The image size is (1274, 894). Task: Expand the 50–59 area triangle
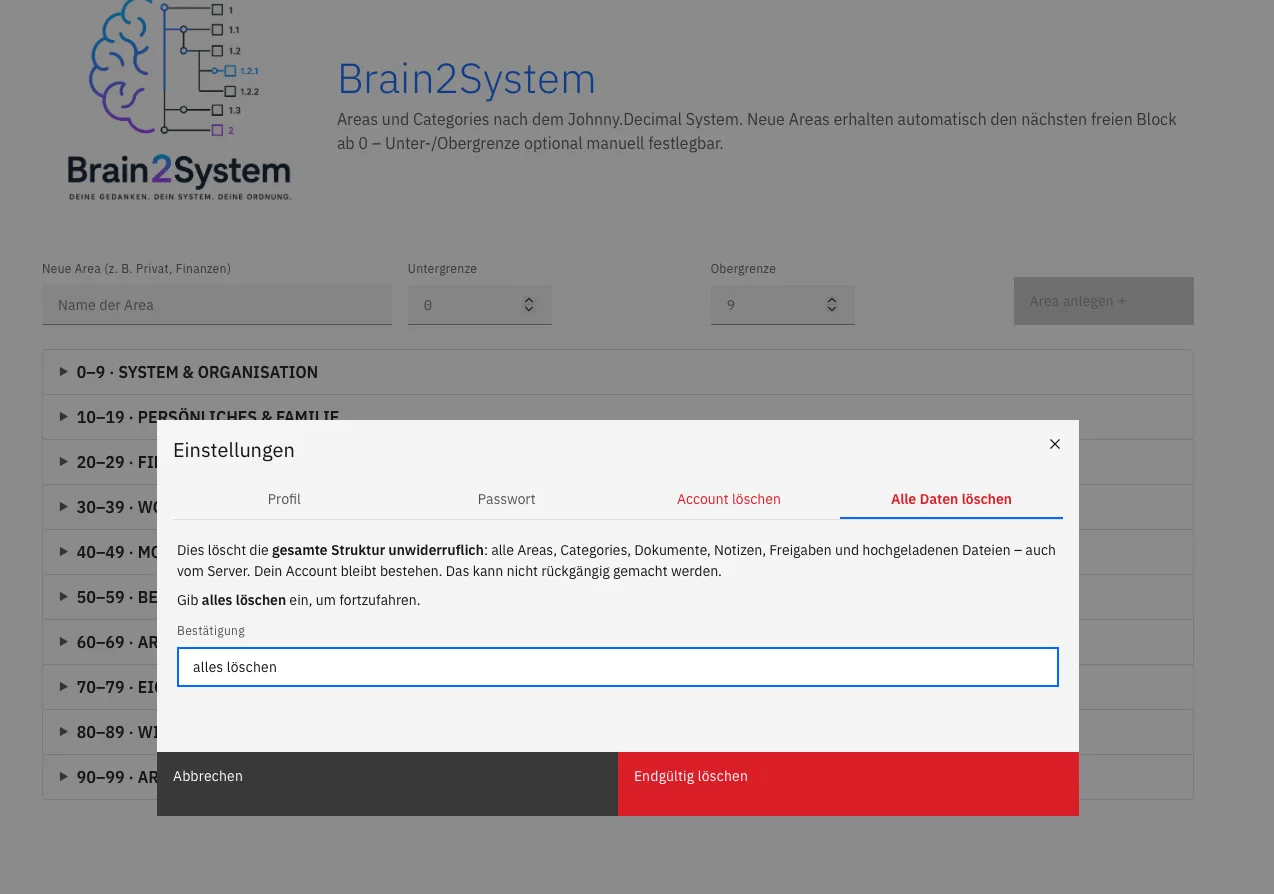point(64,597)
